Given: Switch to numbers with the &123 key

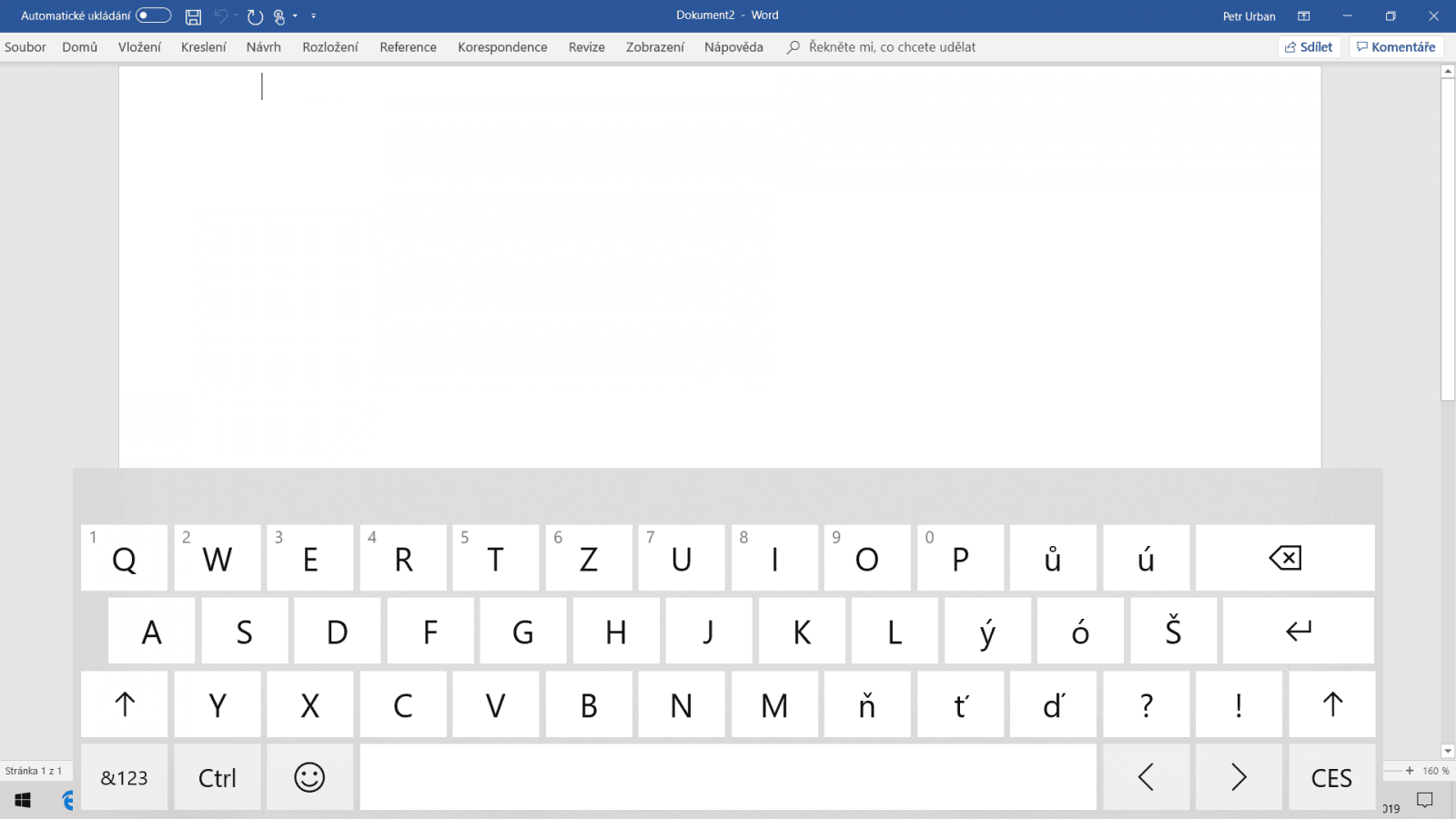Looking at the screenshot, I should click(124, 777).
